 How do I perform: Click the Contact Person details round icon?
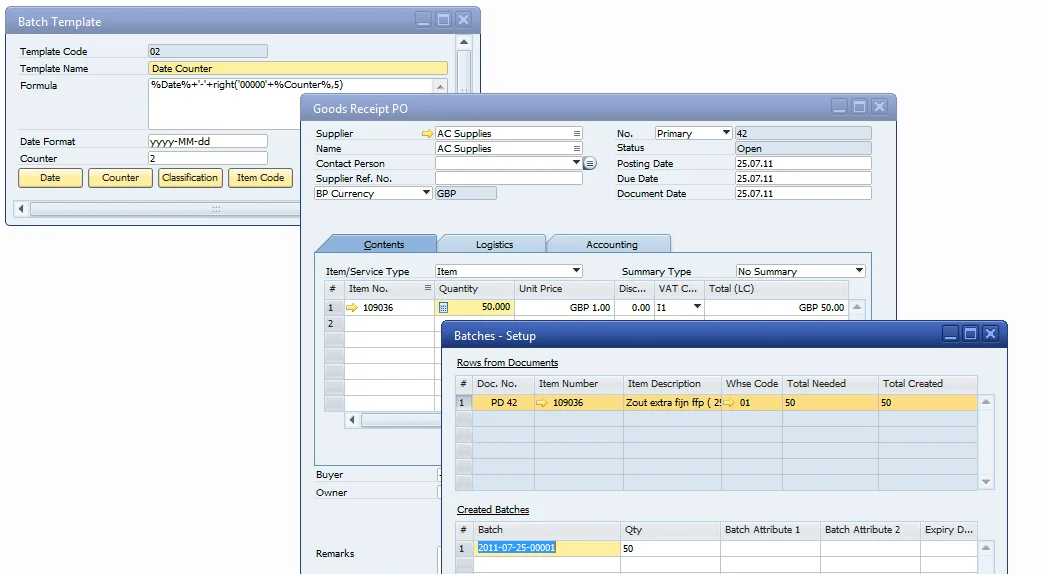point(590,163)
